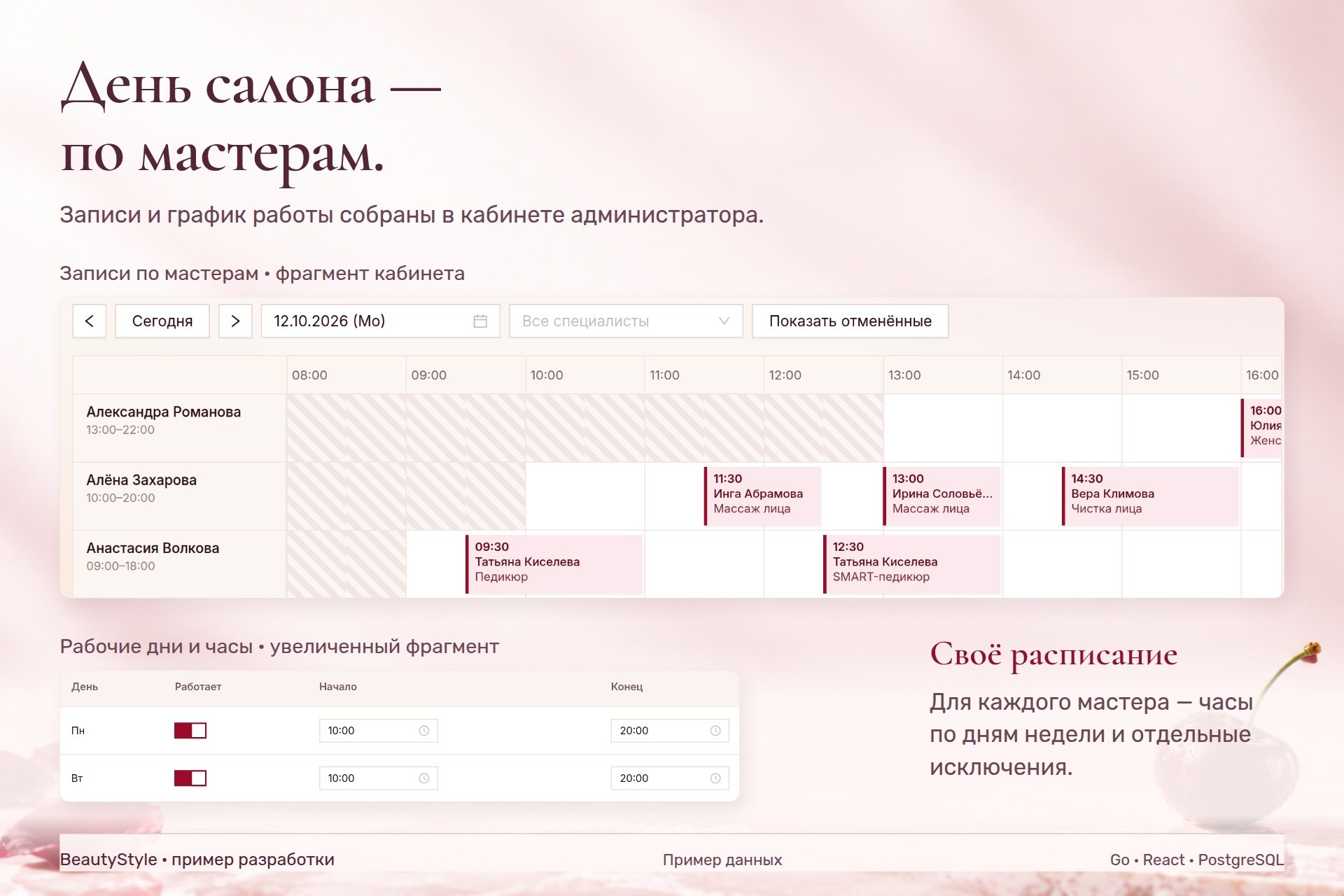Click the 16:00 time column header

point(1262,375)
